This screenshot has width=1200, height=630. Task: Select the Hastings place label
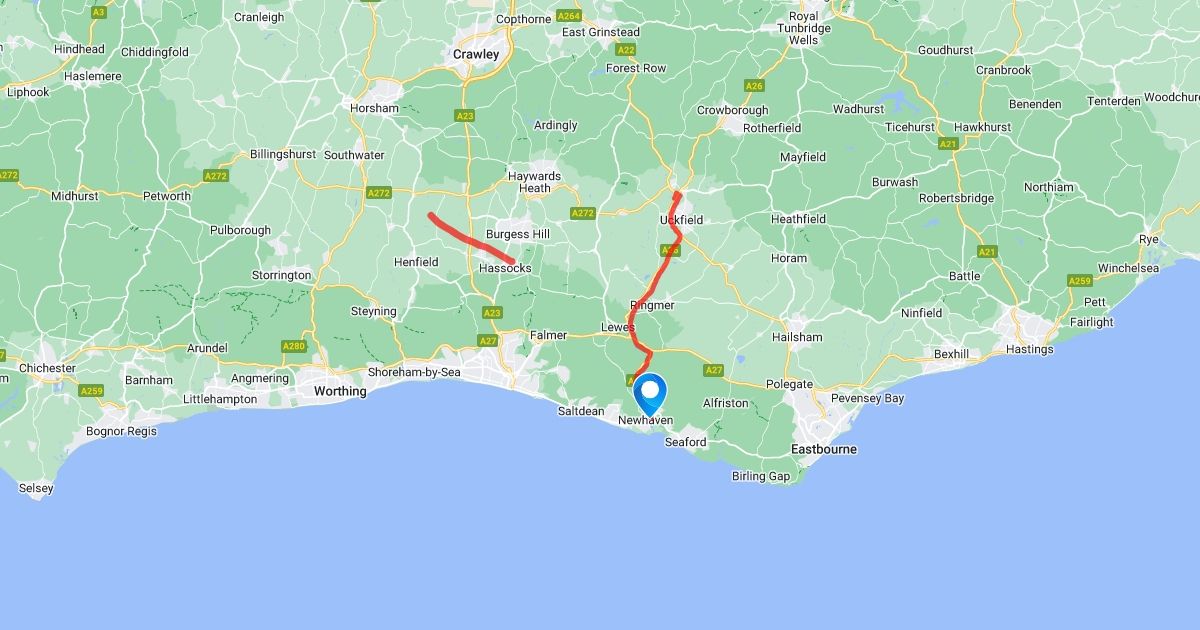pos(1030,350)
